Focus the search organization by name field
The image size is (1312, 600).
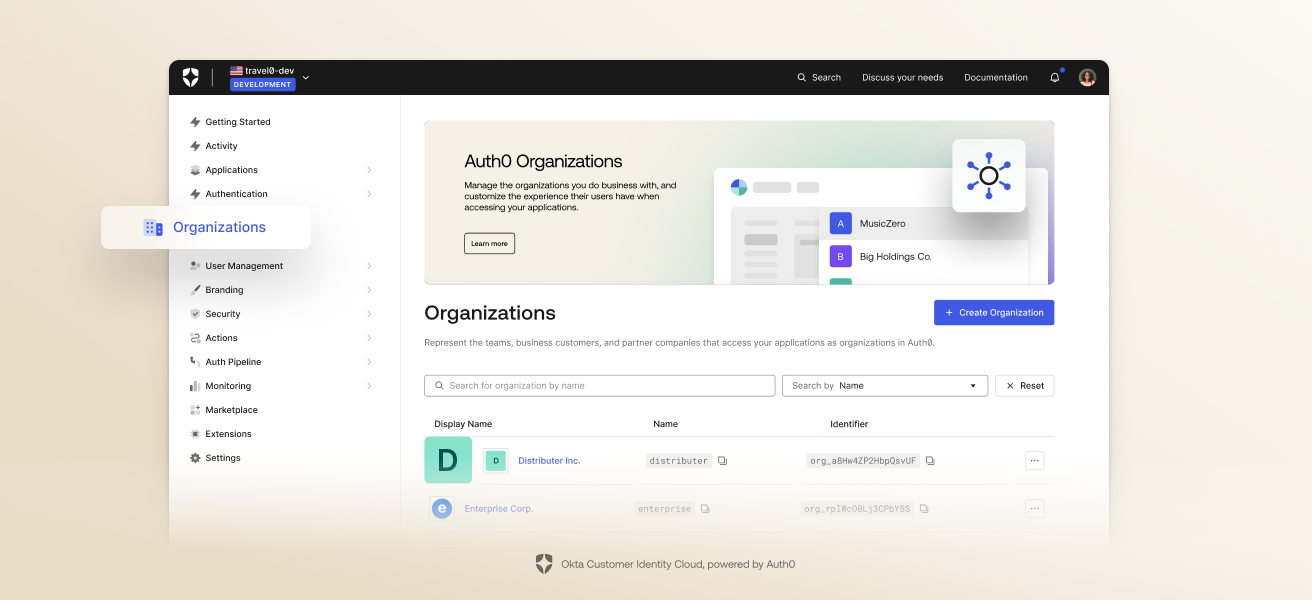click(600, 386)
